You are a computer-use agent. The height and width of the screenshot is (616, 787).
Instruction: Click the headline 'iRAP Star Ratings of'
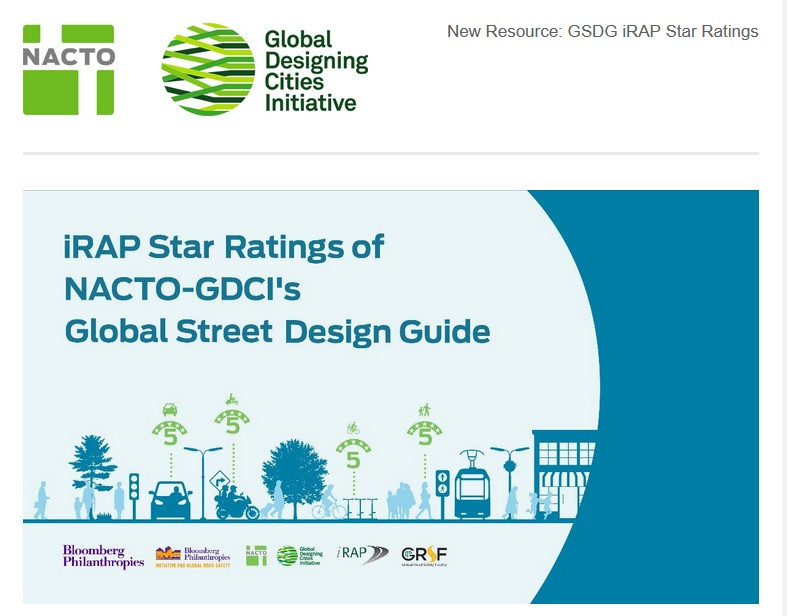(x=224, y=247)
